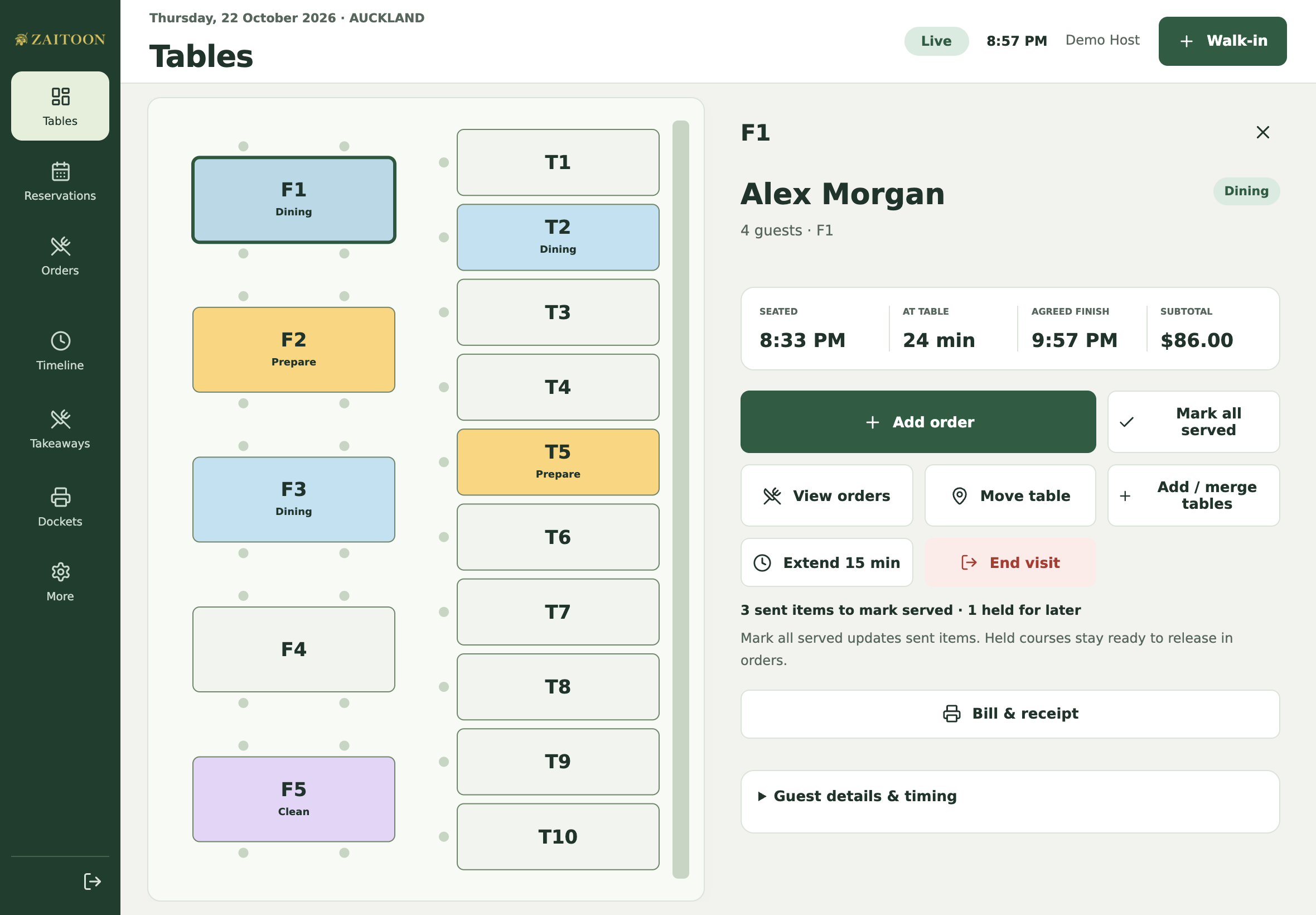Select empty table F4
1316x915 pixels.
coord(293,649)
